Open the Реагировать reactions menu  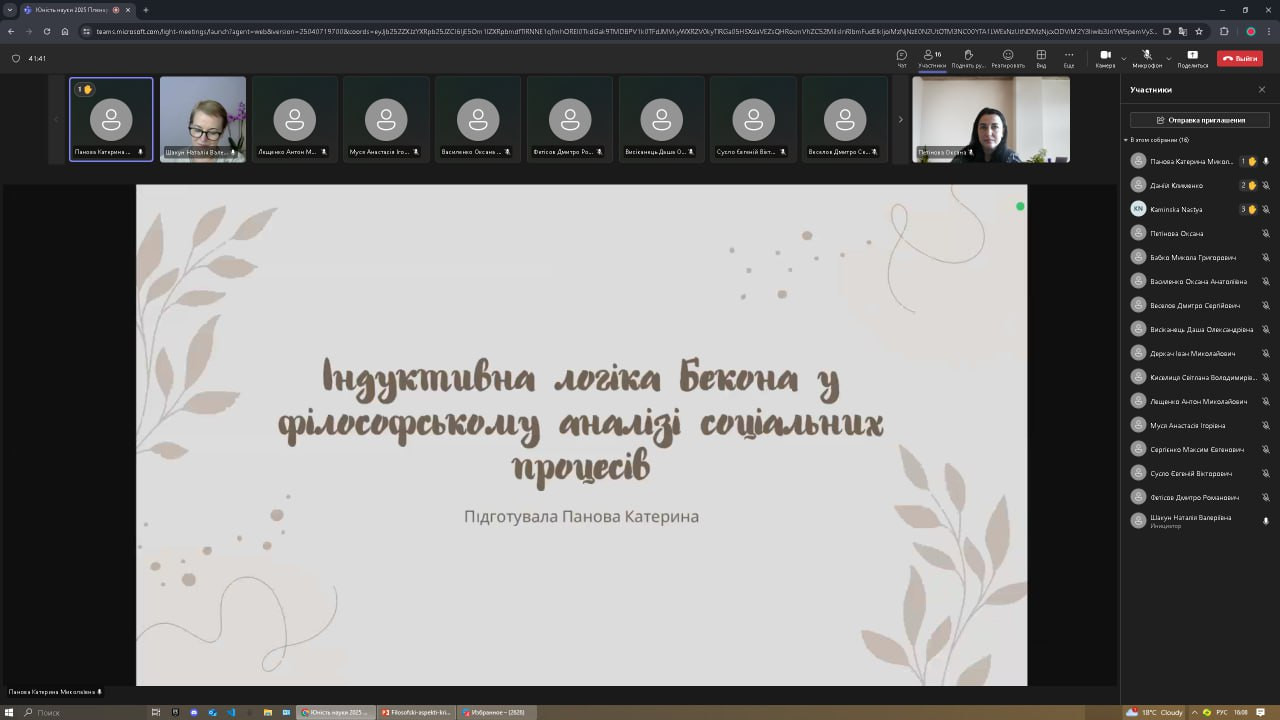[x=1007, y=58]
